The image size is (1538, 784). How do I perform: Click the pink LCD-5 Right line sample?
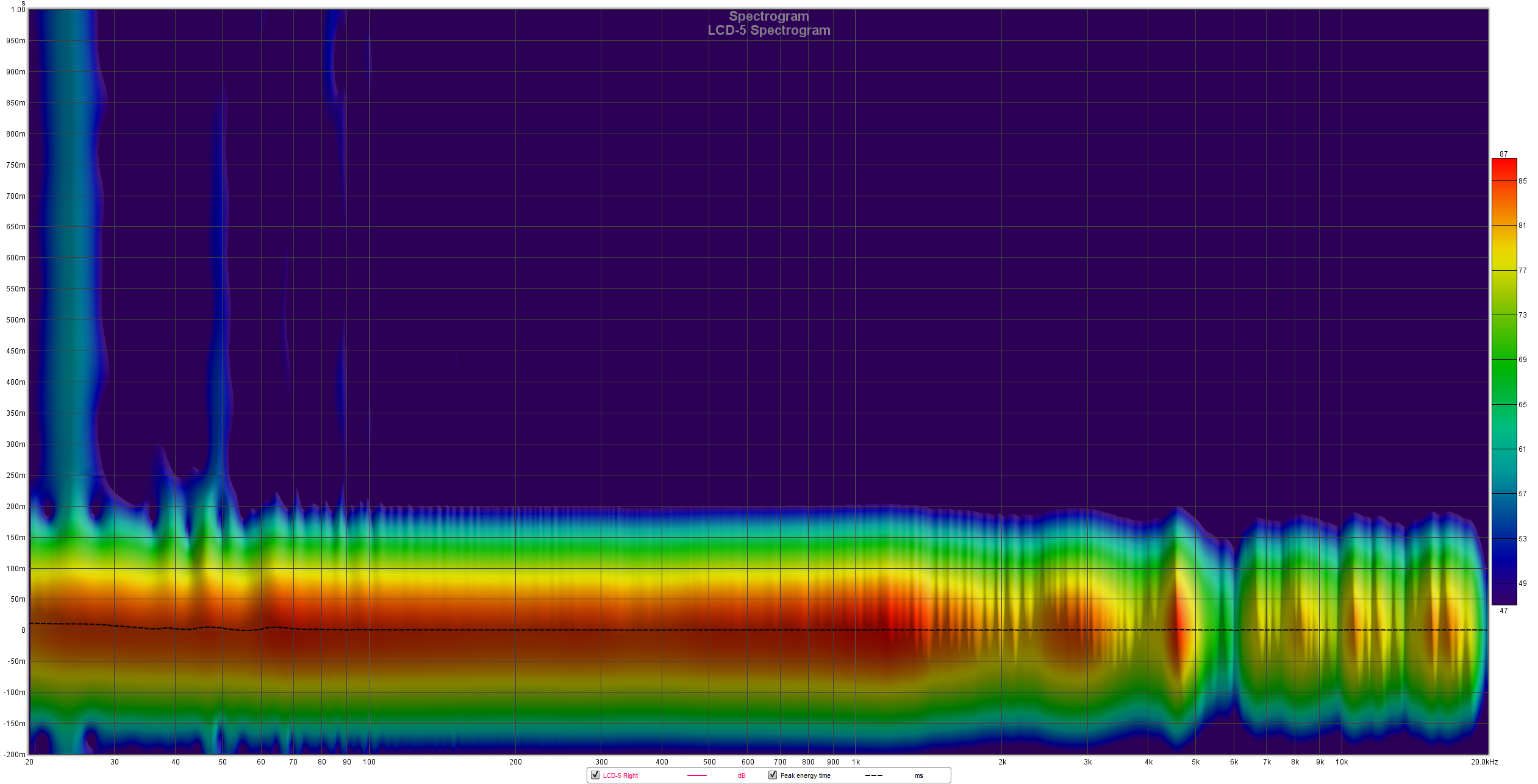[x=696, y=775]
